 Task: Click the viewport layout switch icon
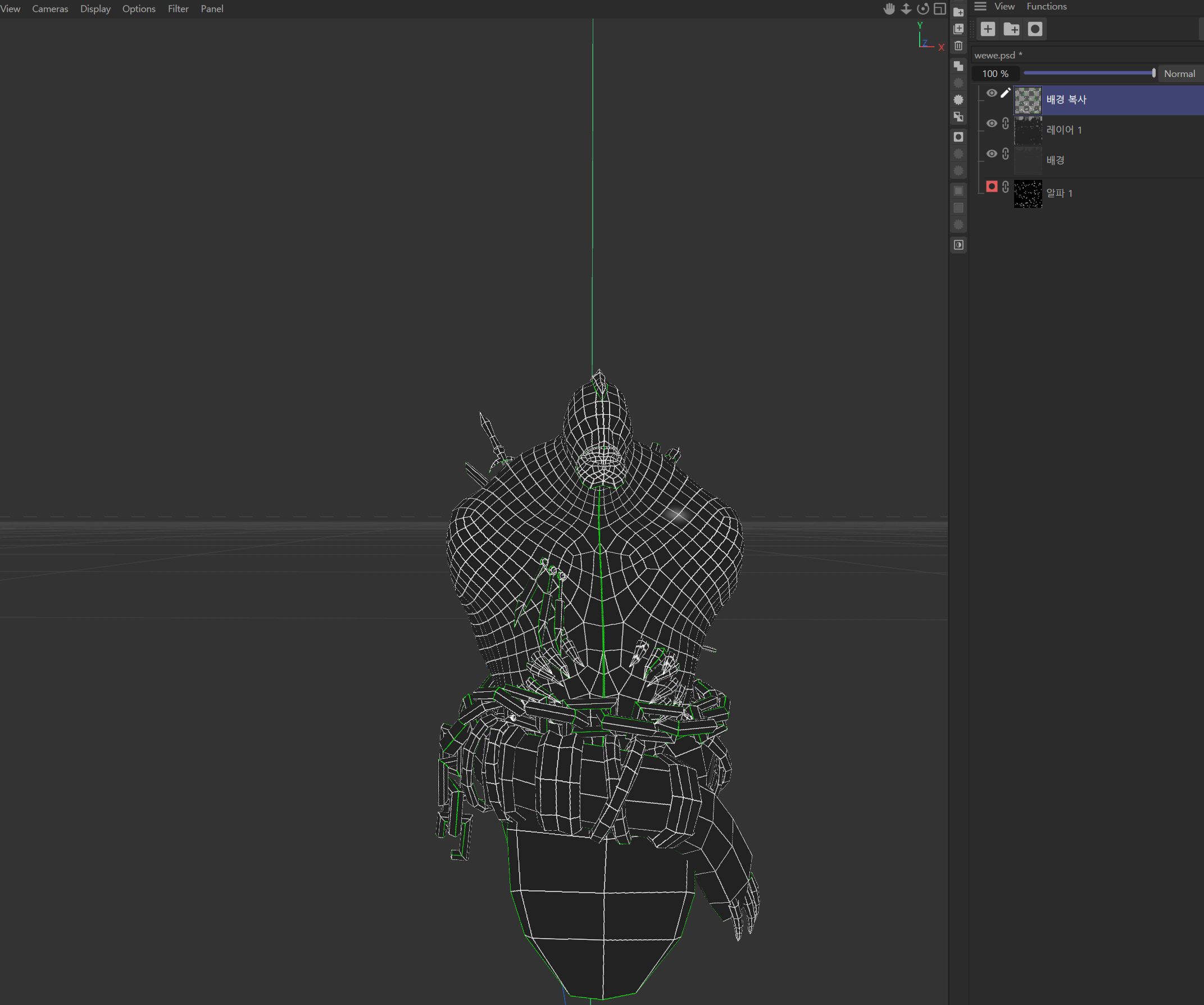[x=941, y=8]
